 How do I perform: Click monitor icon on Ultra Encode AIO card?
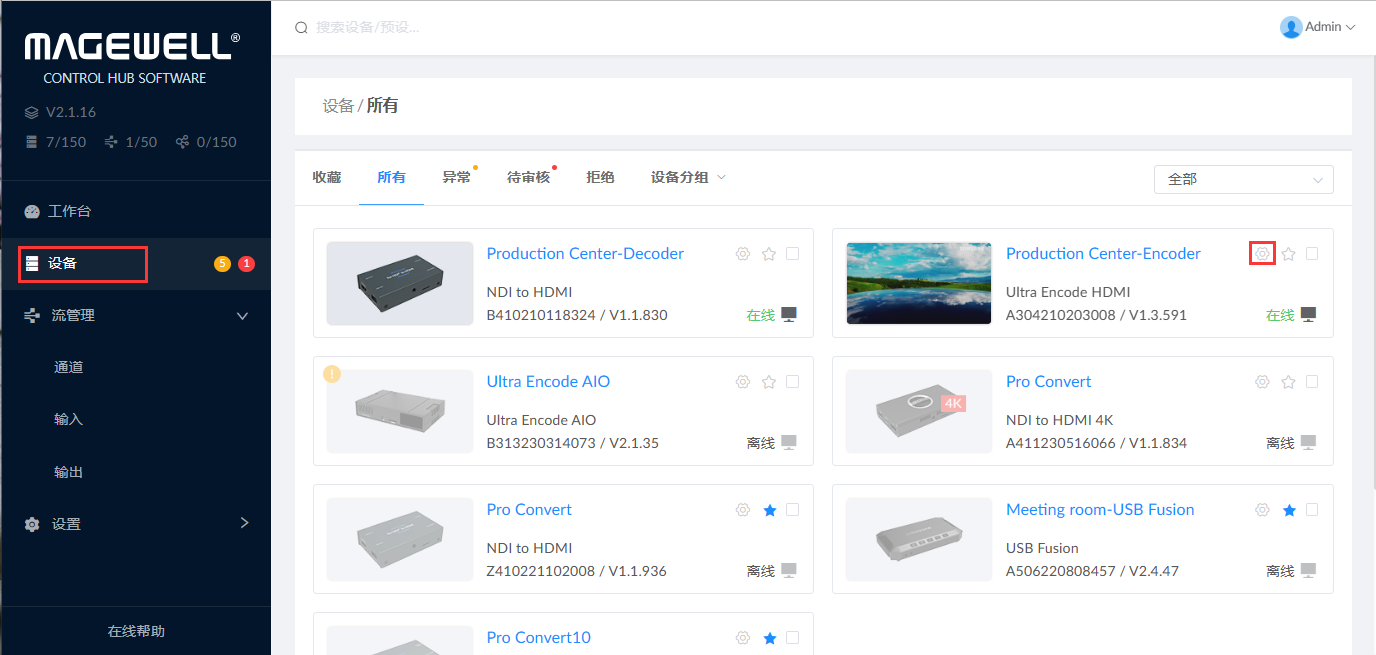point(789,443)
